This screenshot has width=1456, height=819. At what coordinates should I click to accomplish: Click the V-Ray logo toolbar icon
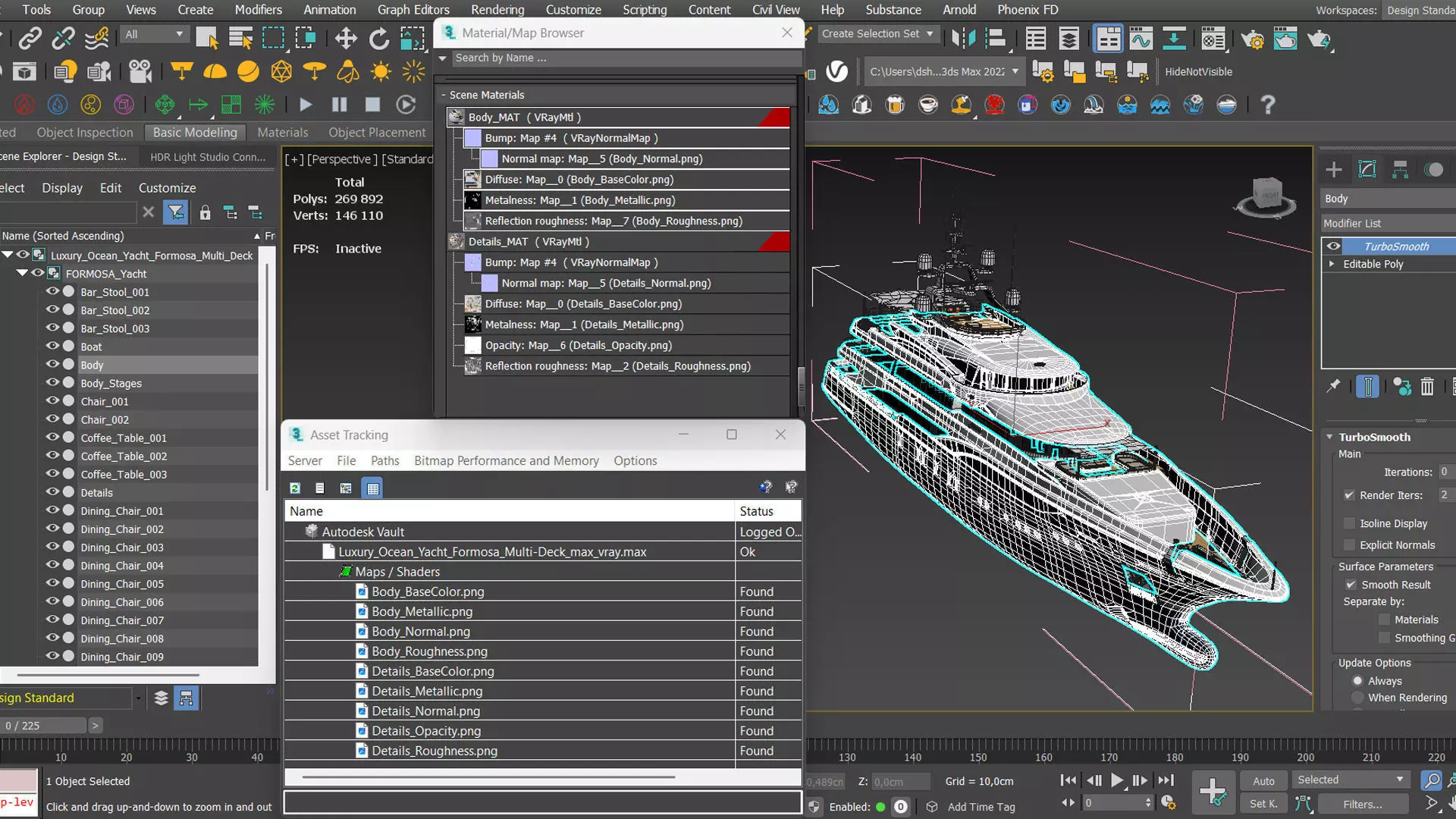click(836, 71)
